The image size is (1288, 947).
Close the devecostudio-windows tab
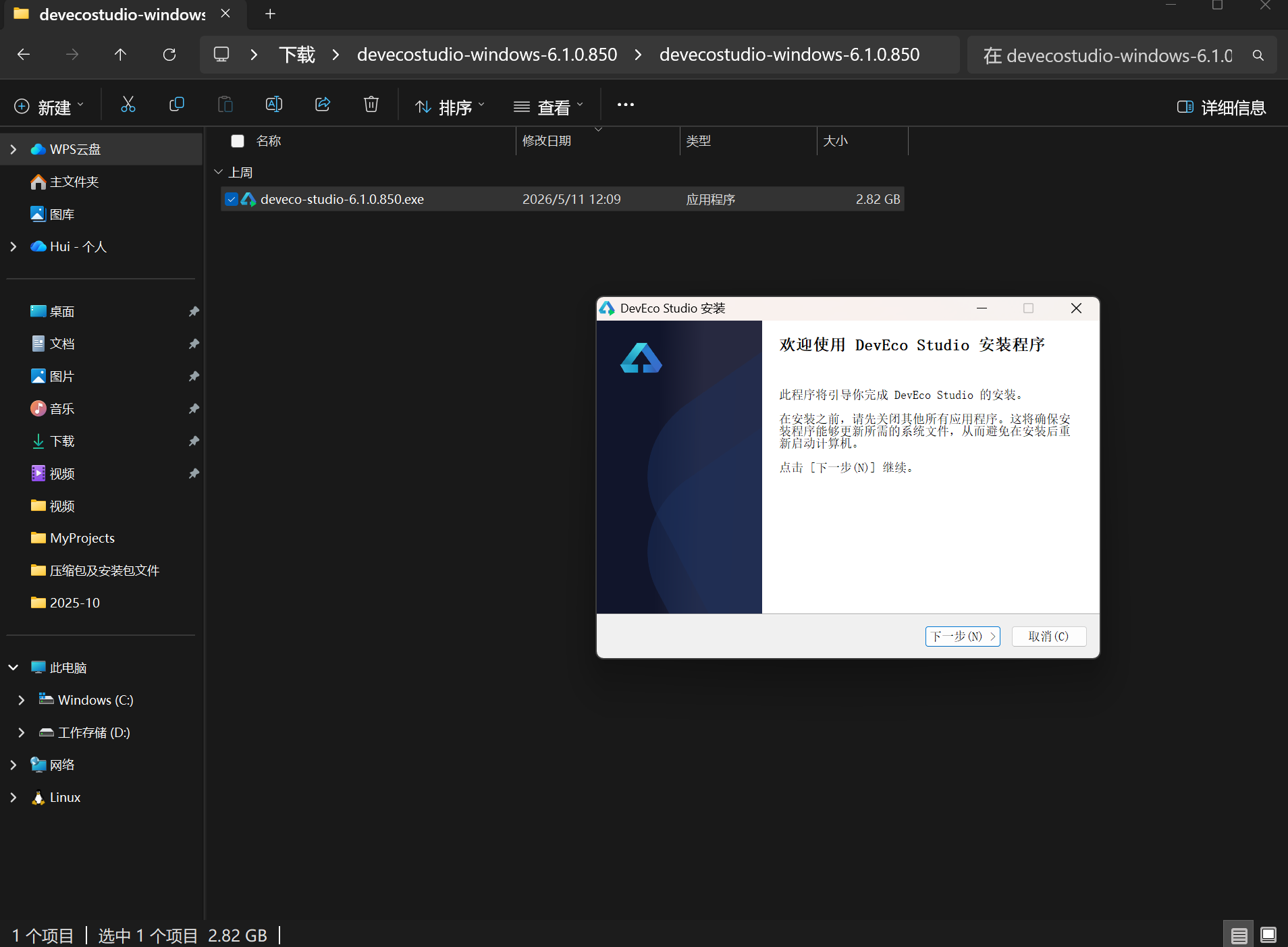click(225, 13)
